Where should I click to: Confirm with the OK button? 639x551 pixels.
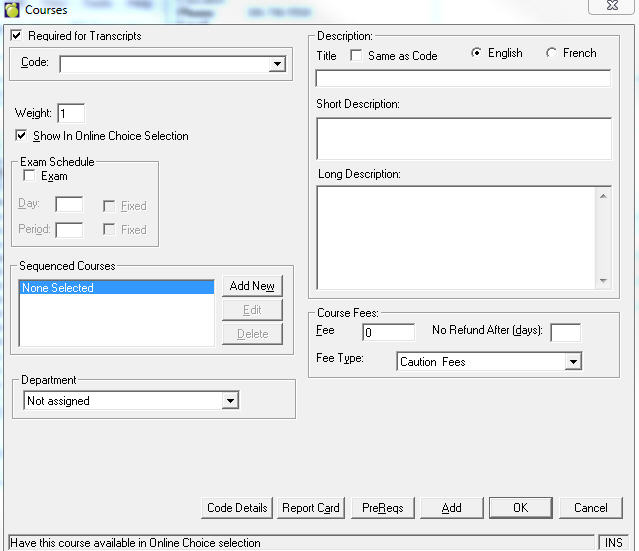click(520, 508)
